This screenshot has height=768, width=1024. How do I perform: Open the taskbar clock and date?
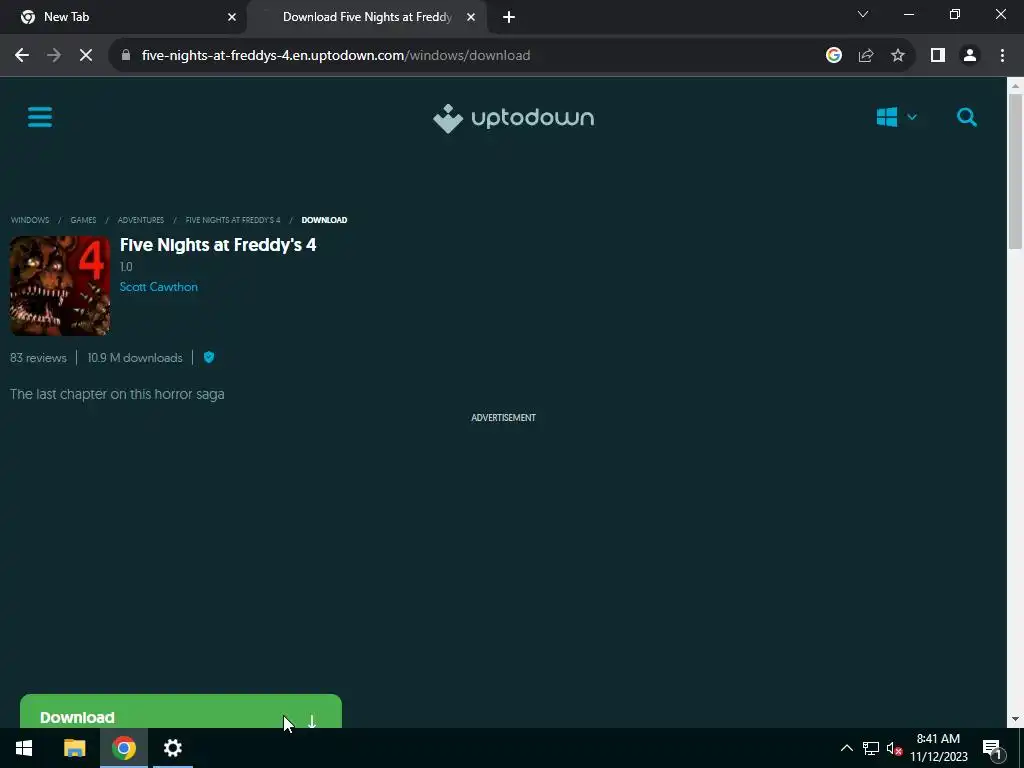coord(938,748)
